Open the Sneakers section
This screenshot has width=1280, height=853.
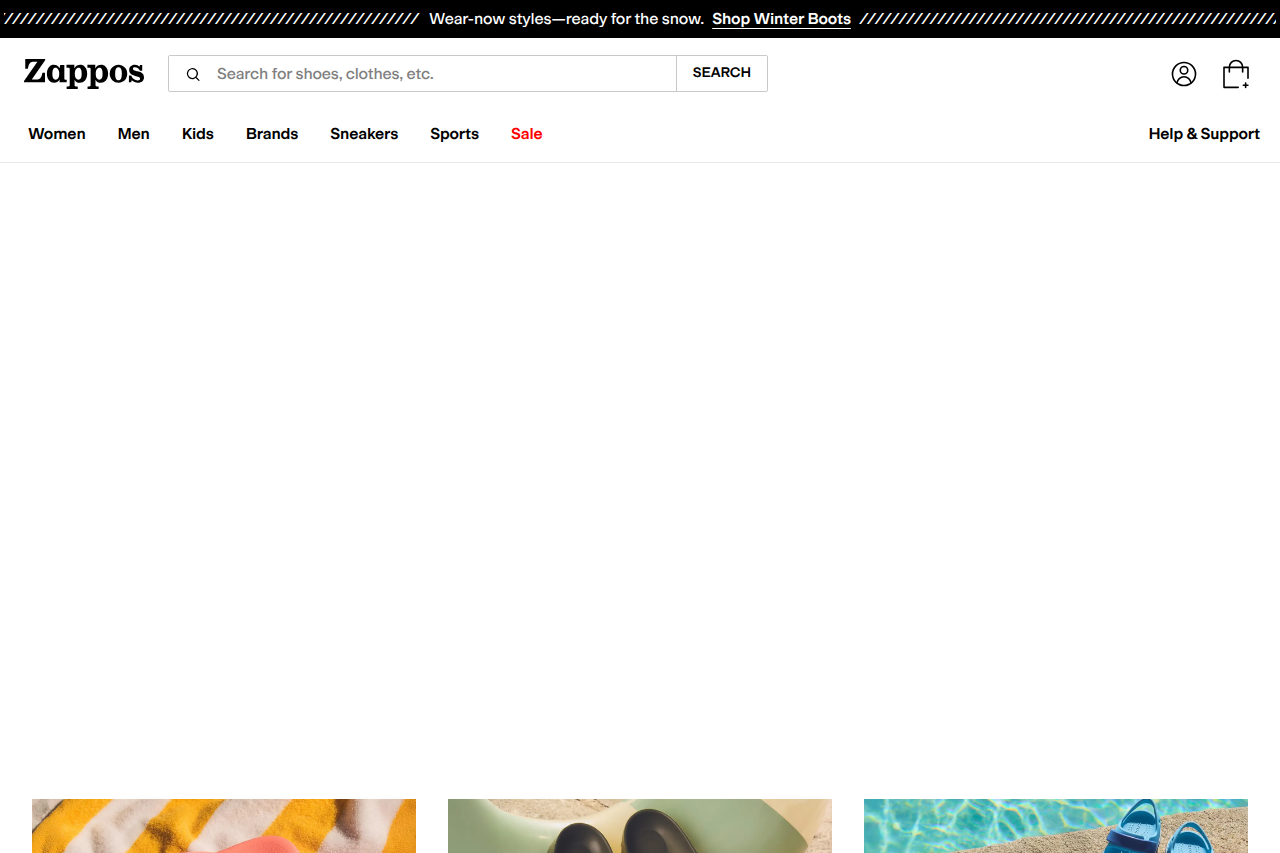(364, 134)
